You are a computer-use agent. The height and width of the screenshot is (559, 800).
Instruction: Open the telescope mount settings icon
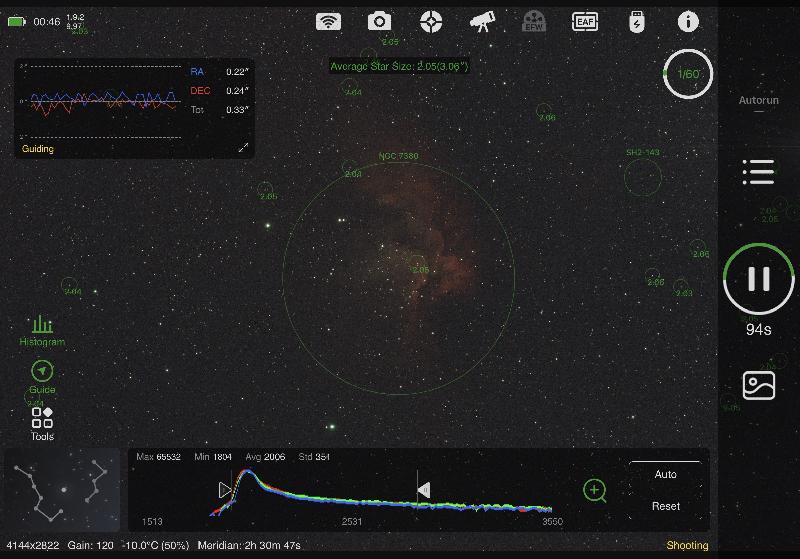pyautogui.click(x=483, y=22)
